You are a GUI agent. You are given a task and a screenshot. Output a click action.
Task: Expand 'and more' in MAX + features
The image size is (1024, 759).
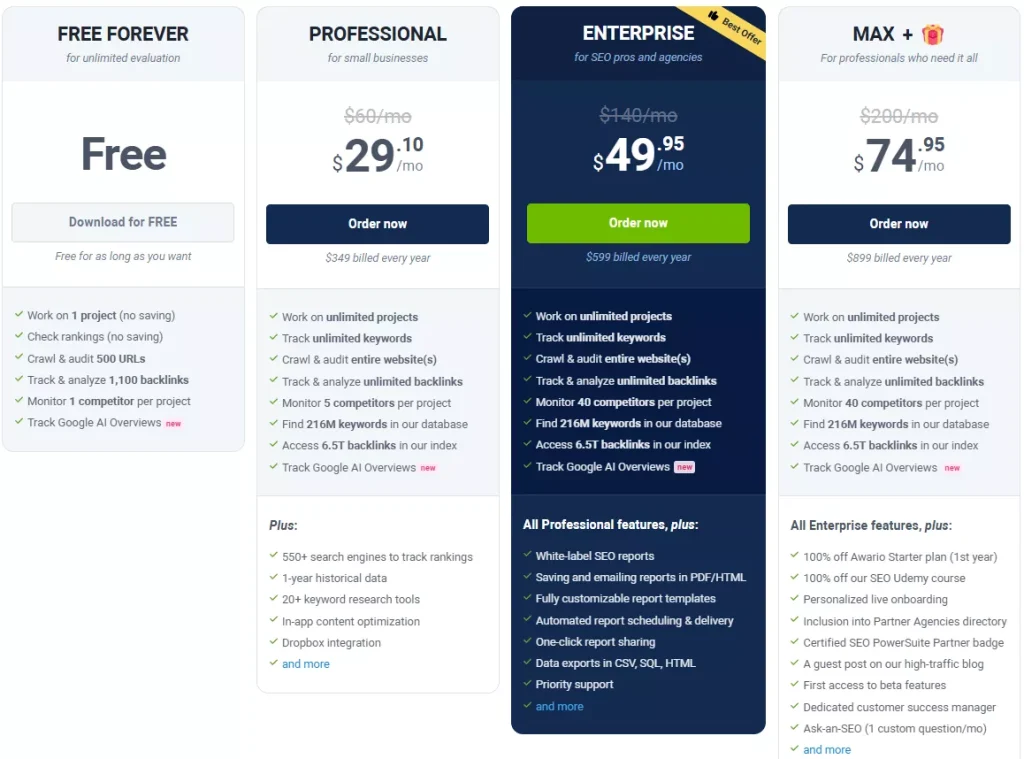[827, 750]
